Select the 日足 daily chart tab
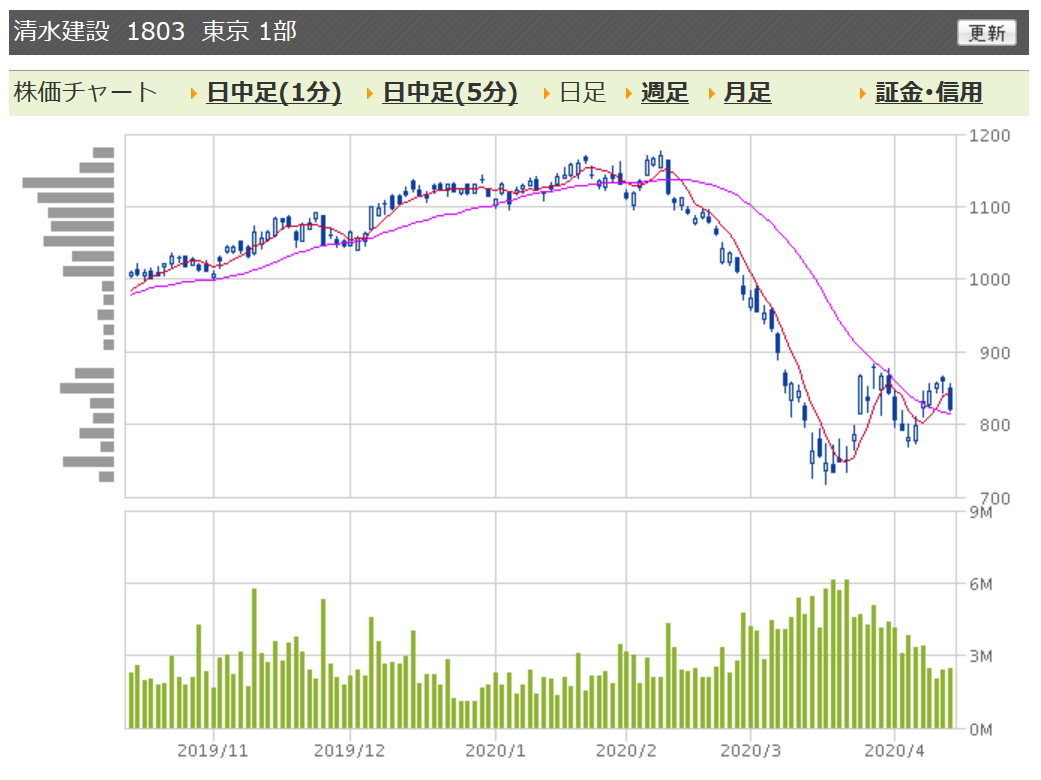This screenshot has height=780, width=1041. pyautogui.click(x=582, y=92)
